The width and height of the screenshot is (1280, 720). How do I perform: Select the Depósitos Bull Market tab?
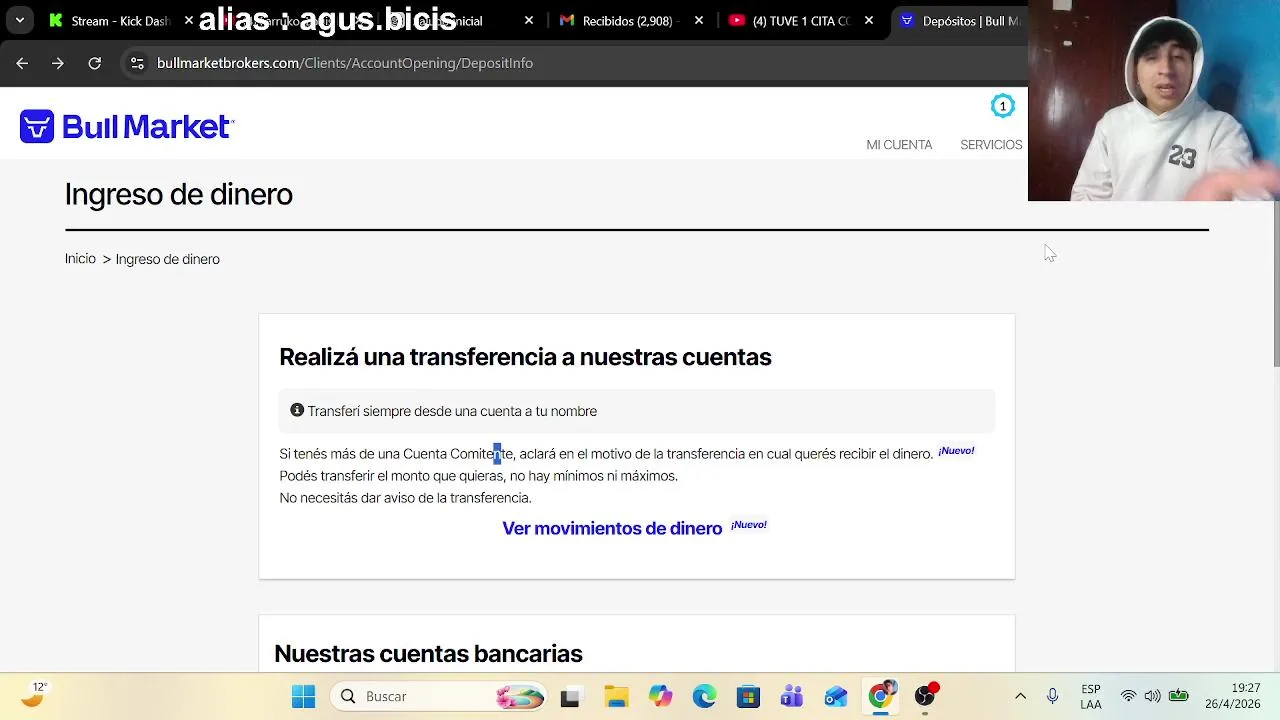coord(960,20)
